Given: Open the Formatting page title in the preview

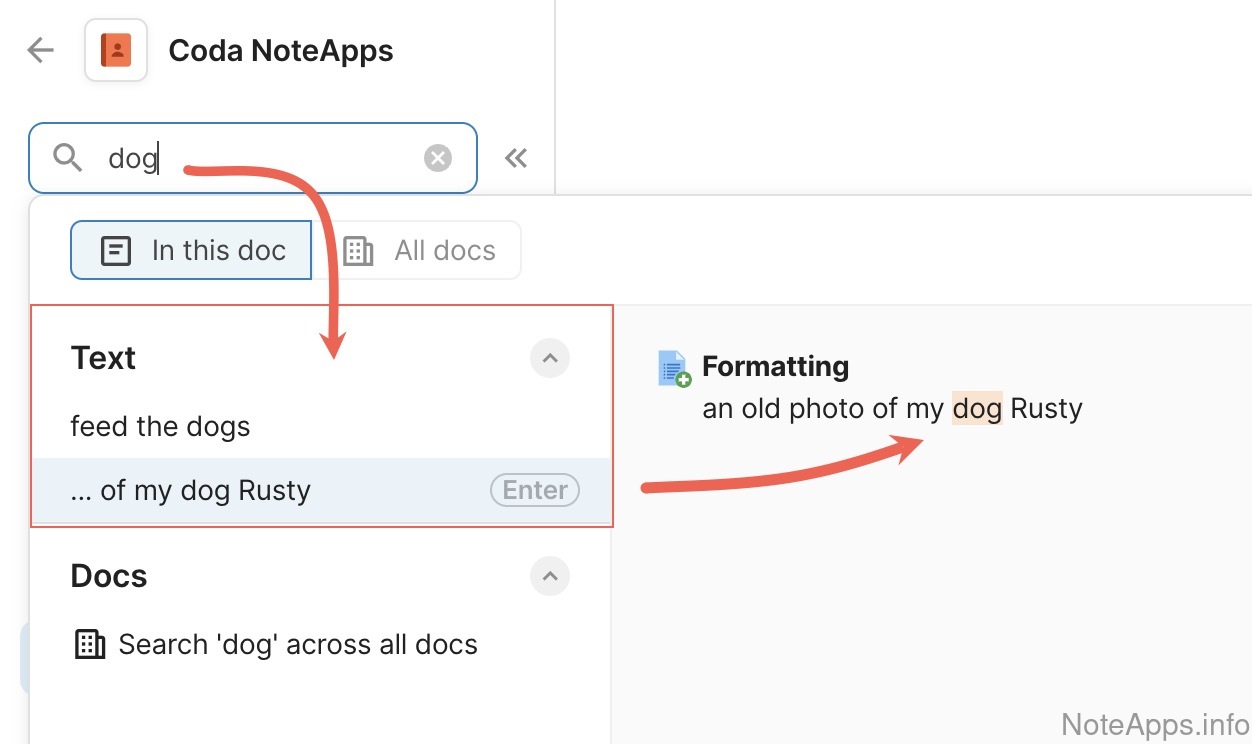Looking at the screenshot, I should (x=775, y=367).
